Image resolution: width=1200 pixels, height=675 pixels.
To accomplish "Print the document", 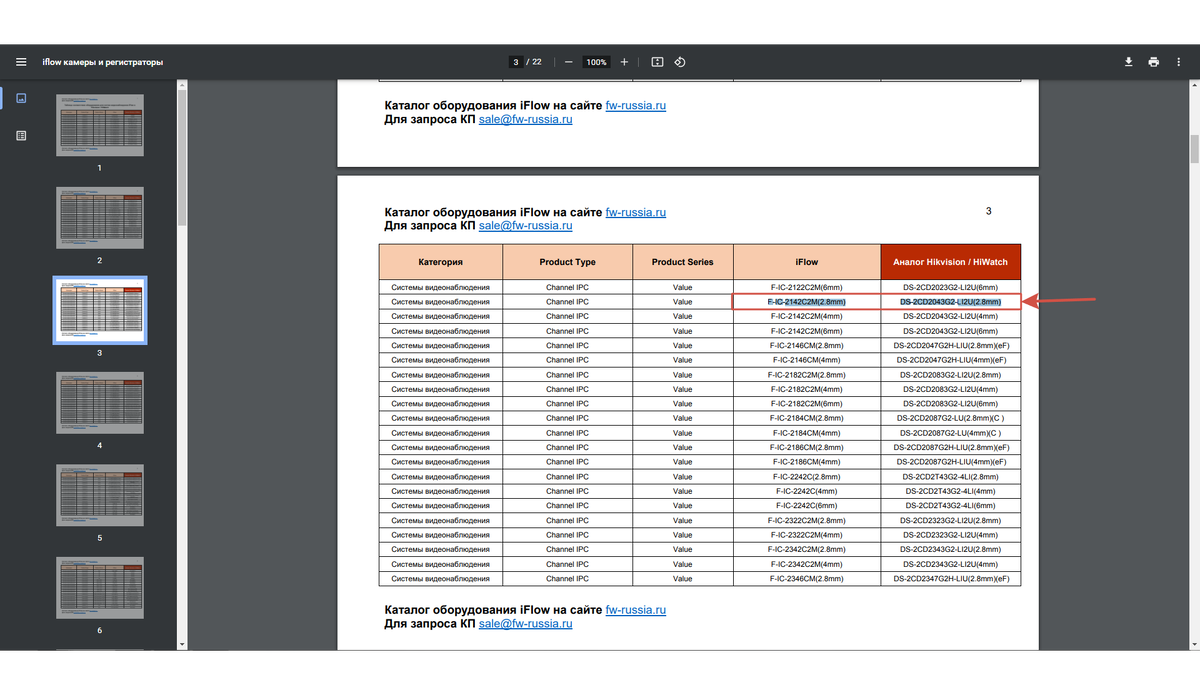I will [1154, 62].
